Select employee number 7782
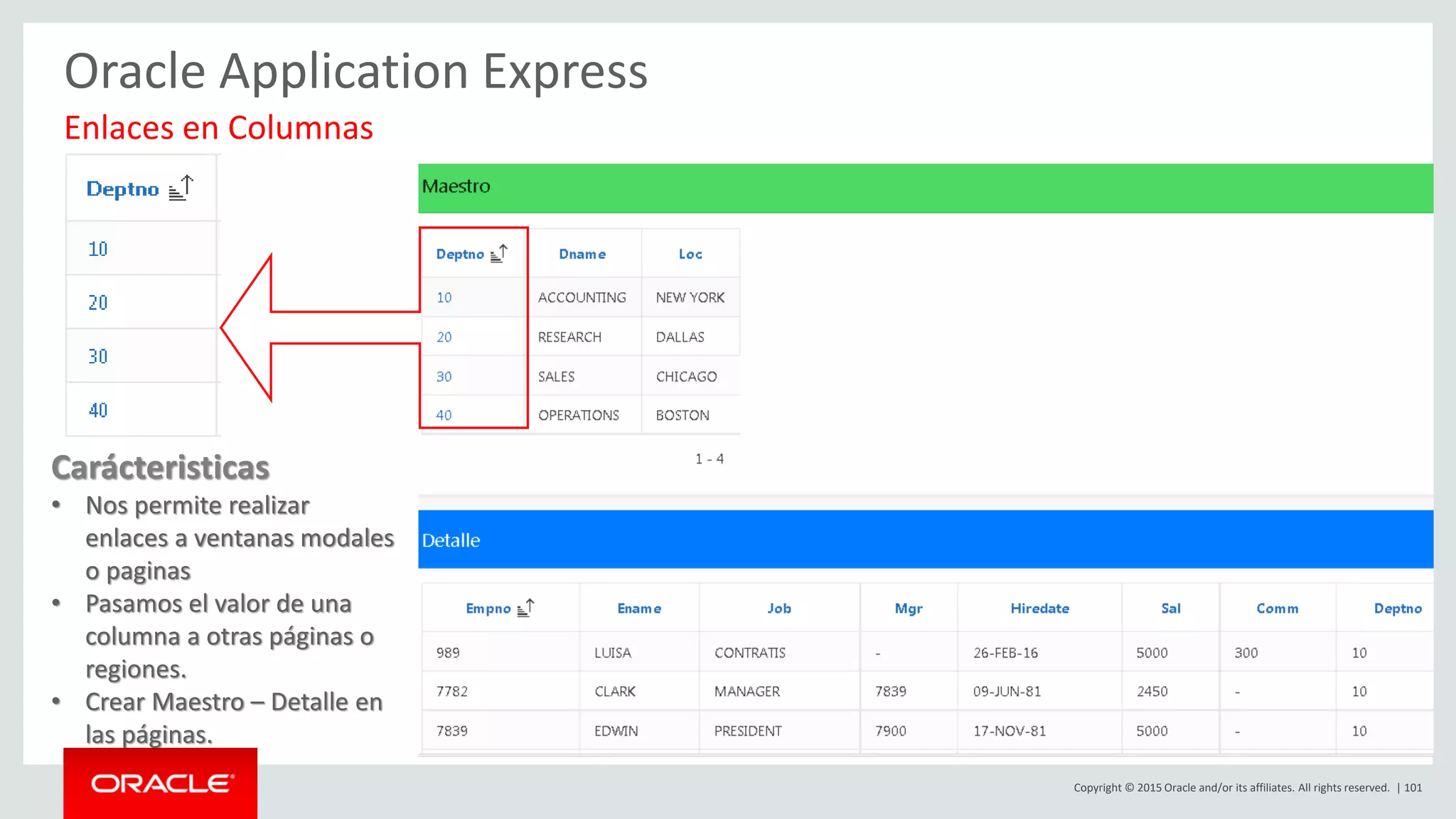 [452, 692]
